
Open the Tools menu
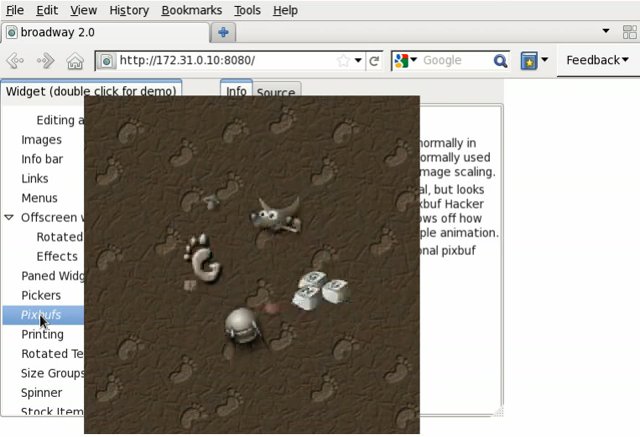tap(247, 10)
